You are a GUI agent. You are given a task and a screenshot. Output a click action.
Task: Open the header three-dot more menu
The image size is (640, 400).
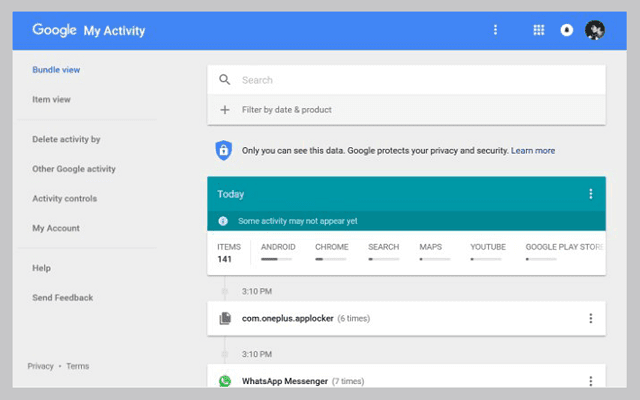pos(495,30)
